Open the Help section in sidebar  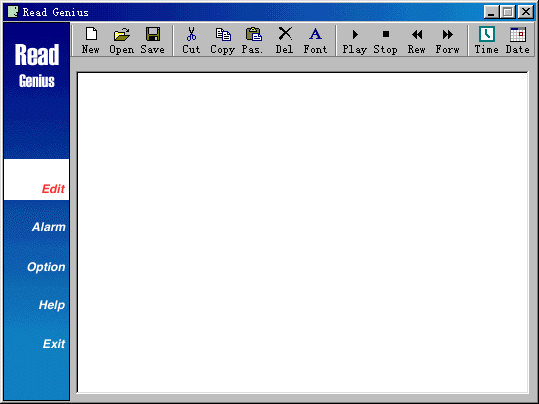pos(52,305)
